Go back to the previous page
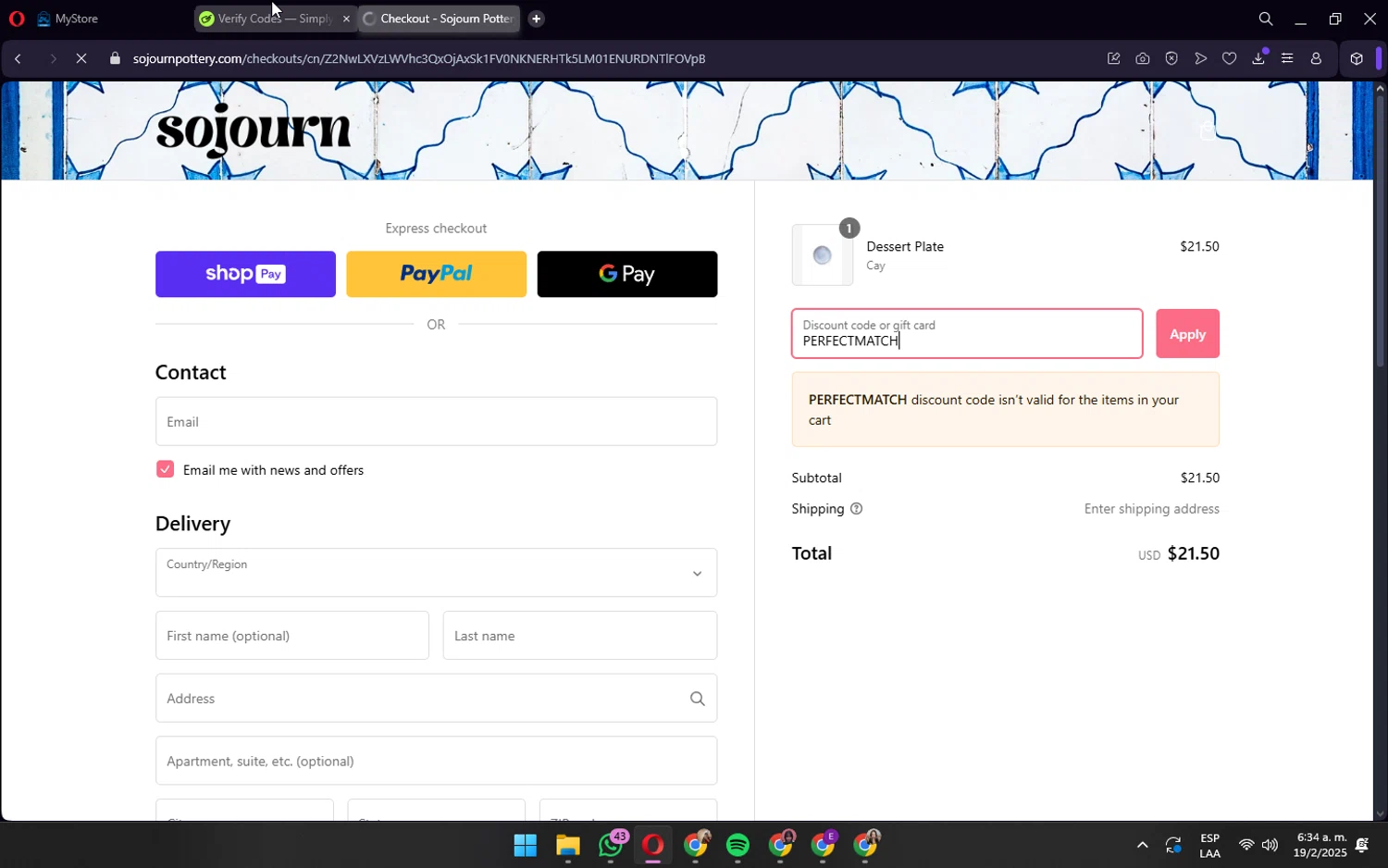The height and width of the screenshot is (868, 1388). point(18,58)
